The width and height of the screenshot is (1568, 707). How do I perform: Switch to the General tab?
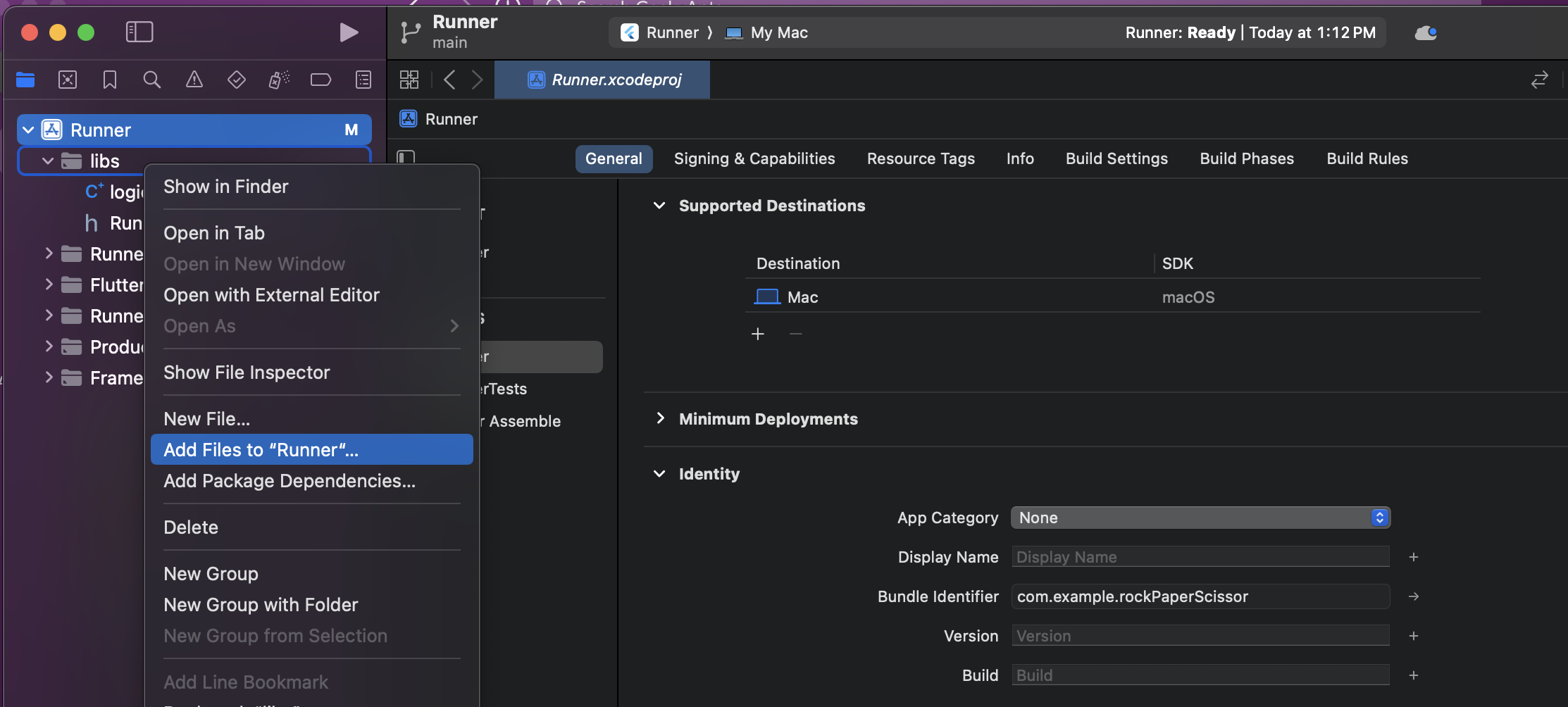pyautogui.click(x=614, y=158)
